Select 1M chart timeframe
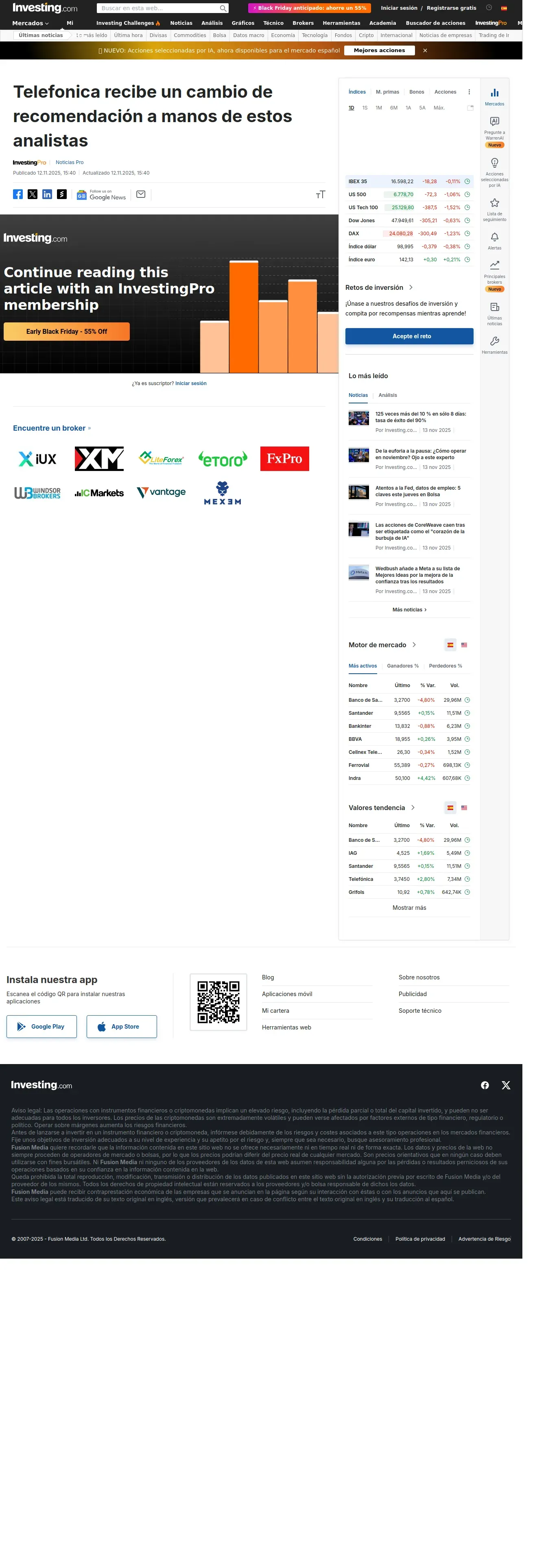The height and width of the screenshot is (1568, 535). click(x=379, y=108)
